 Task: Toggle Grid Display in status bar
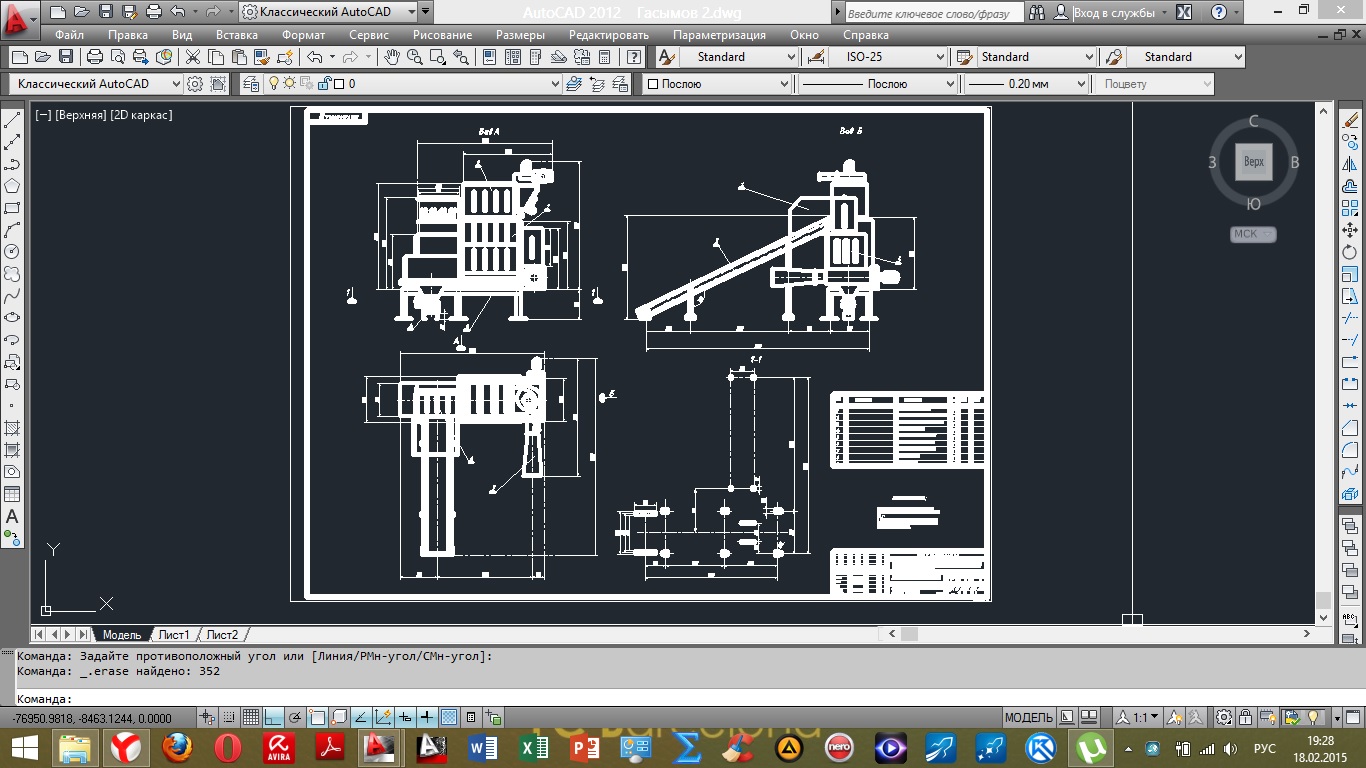pyautogui.click(x=251, y=717)
